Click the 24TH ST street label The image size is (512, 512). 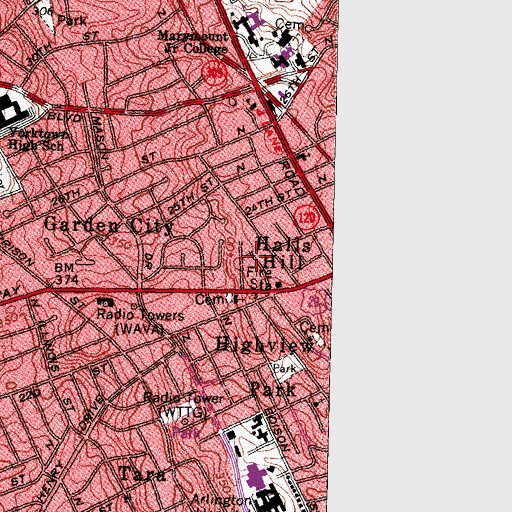point(270,203)
